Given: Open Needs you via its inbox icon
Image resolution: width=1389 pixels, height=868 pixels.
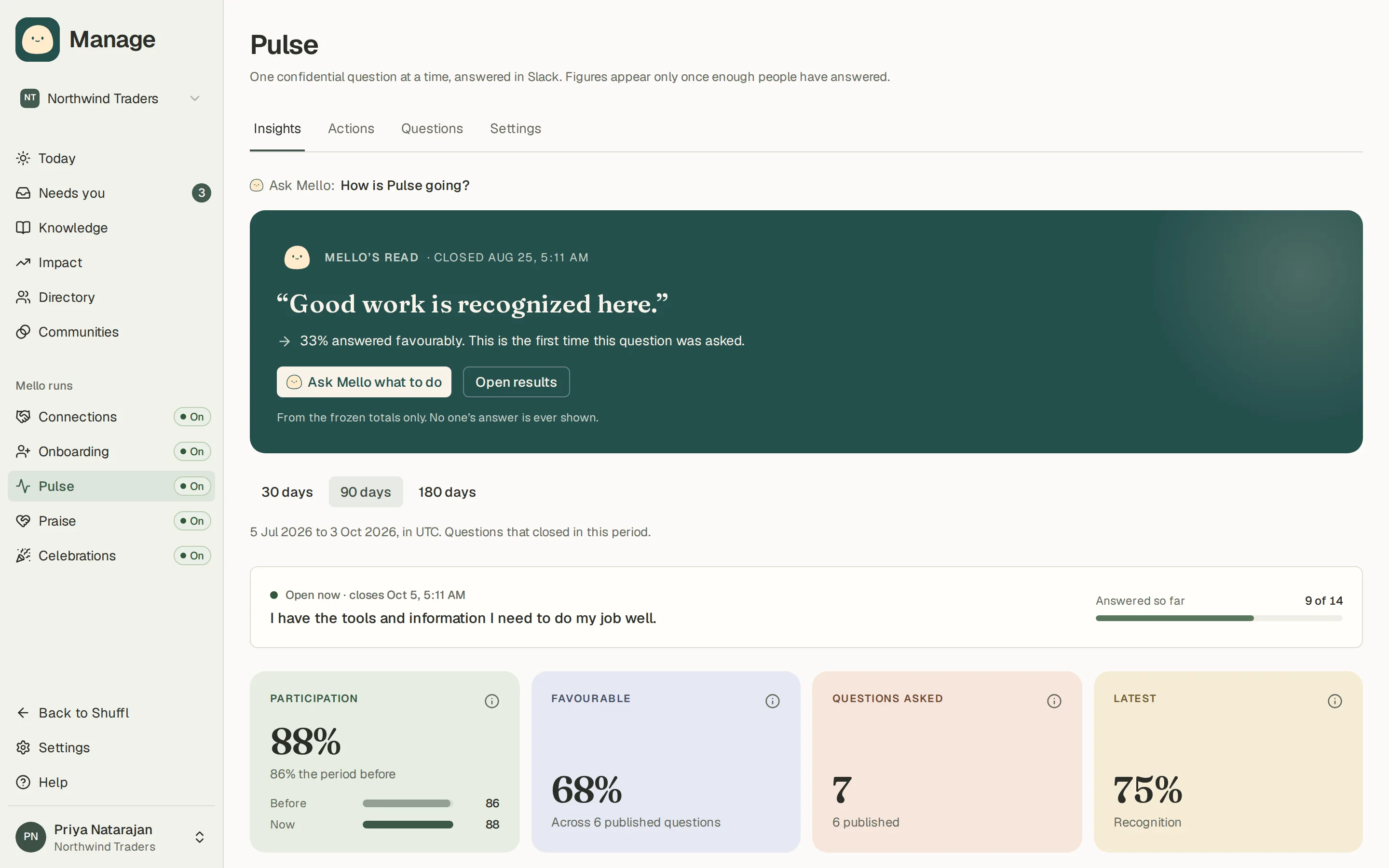Looking at the screenshot, I should click(23, 193).
